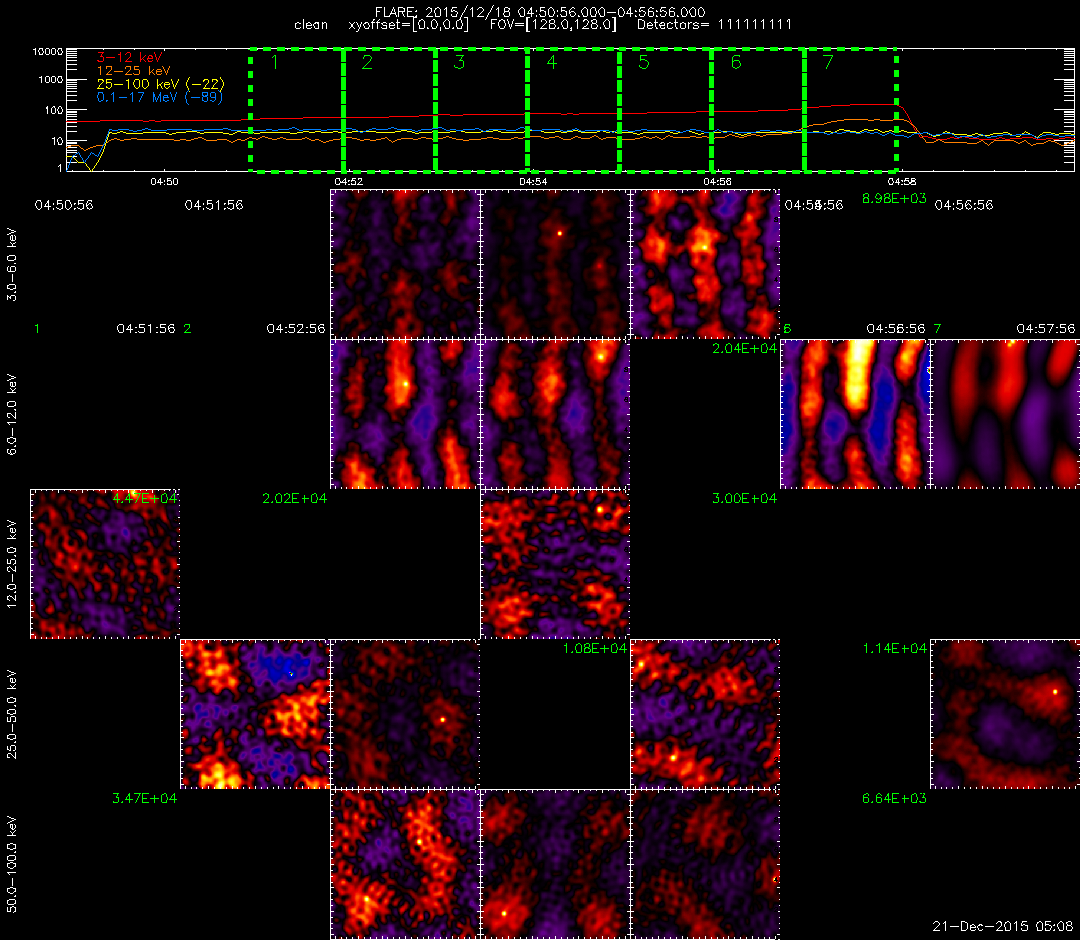Image resolution: width=1080 pixels, height=940 pixels.
Task: Select the 25.0-50.0 keV image in interval 2 column
Action: point(255,714)
